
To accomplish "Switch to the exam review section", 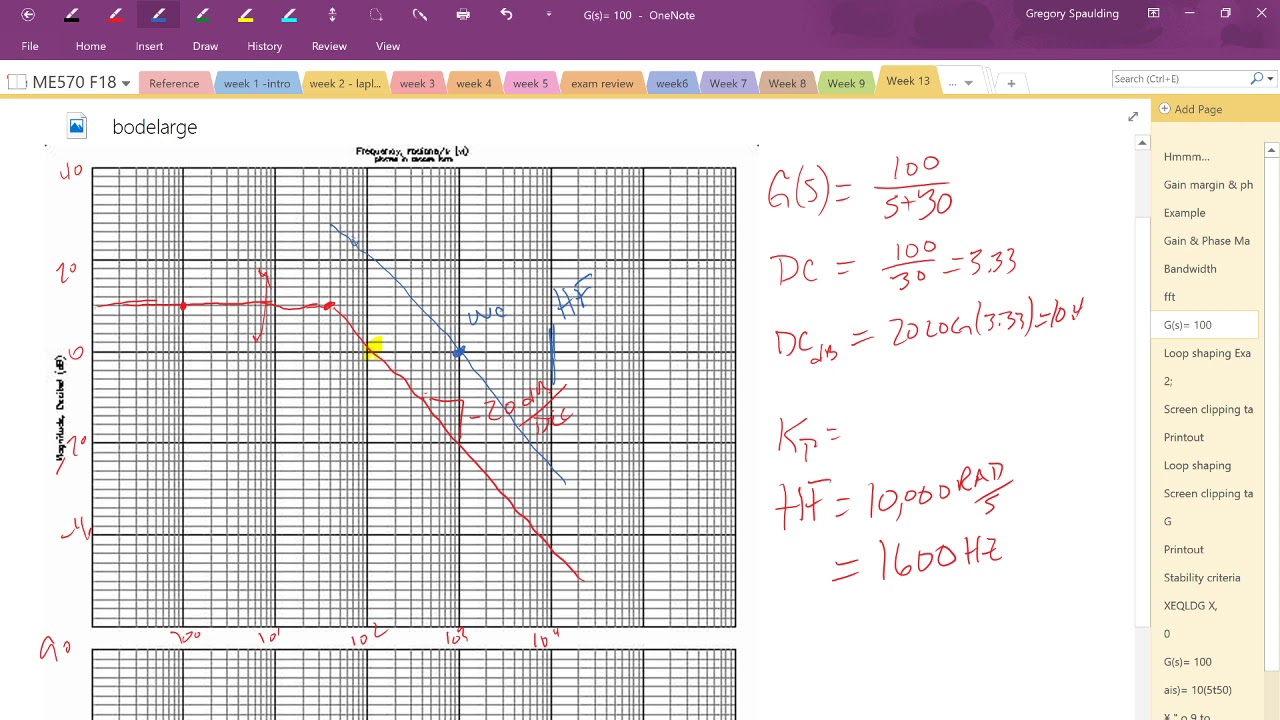I will [x=602, y=84].
